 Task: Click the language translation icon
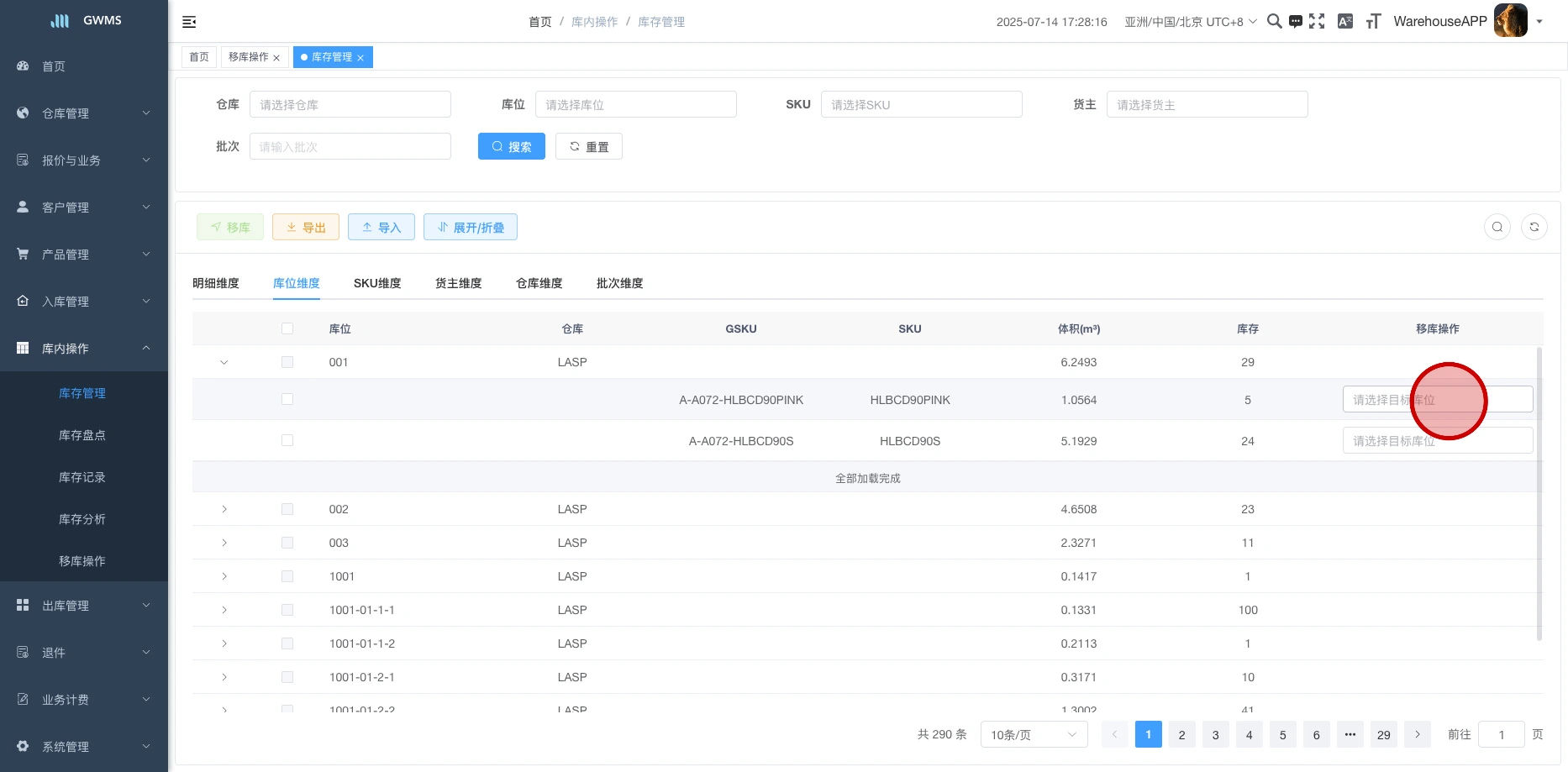click(1345, 22)
